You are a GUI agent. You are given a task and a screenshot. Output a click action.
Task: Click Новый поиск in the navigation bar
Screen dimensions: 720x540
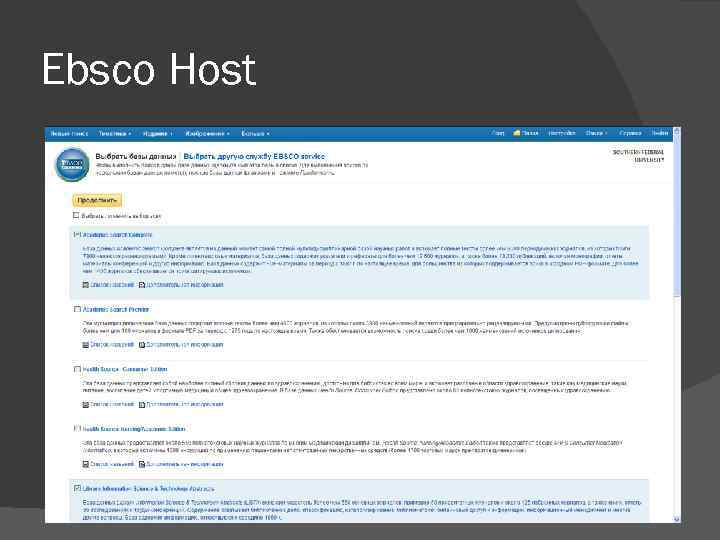pyautogui.click(x=69, y=134)
